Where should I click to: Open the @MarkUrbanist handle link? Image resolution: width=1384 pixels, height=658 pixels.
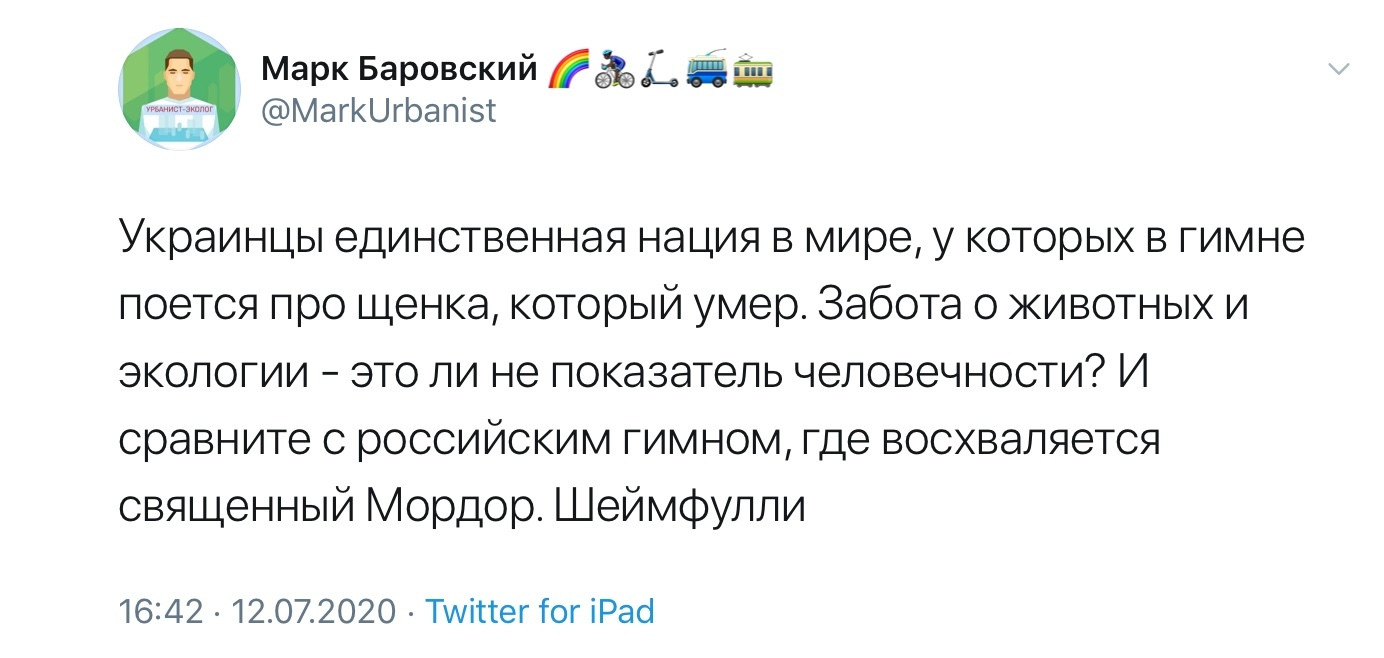[x=378, y=110]
